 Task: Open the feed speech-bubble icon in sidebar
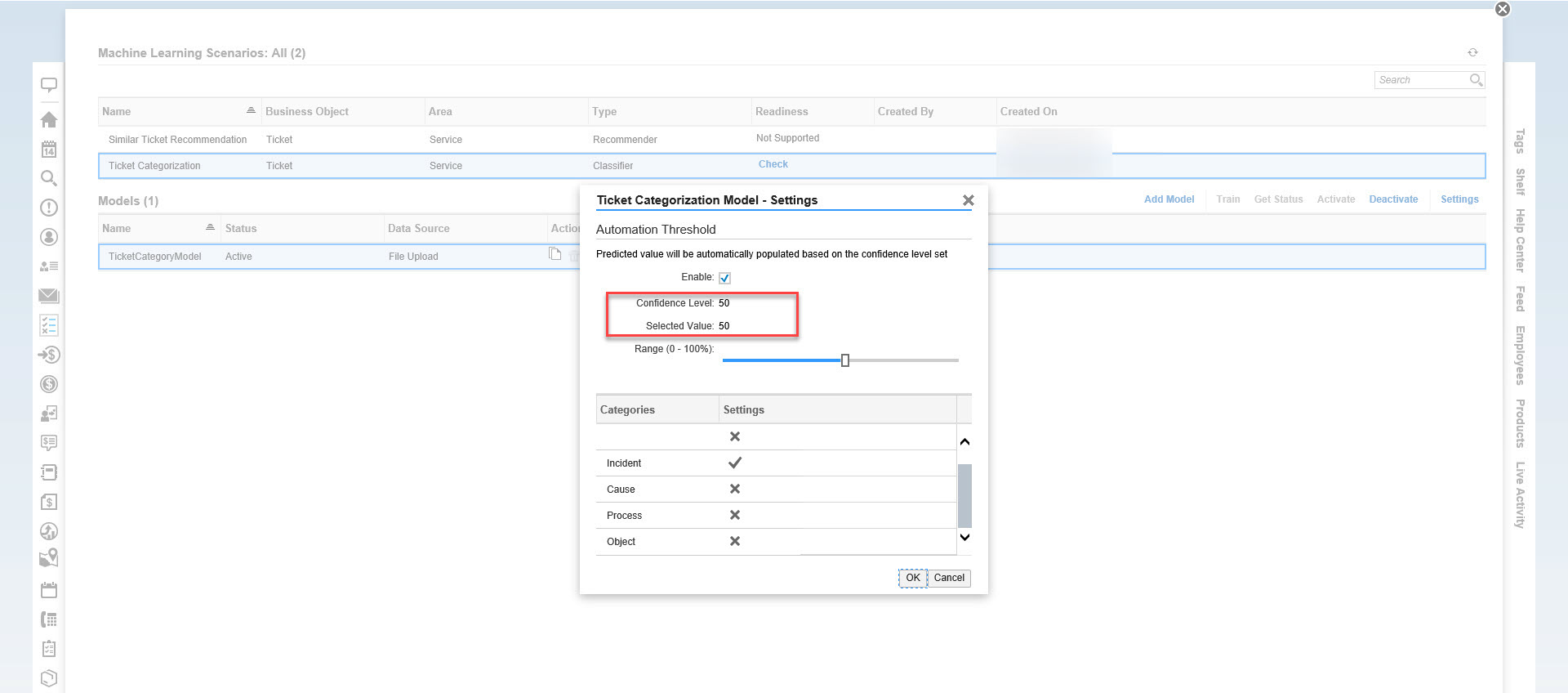(x=49, y=85)
